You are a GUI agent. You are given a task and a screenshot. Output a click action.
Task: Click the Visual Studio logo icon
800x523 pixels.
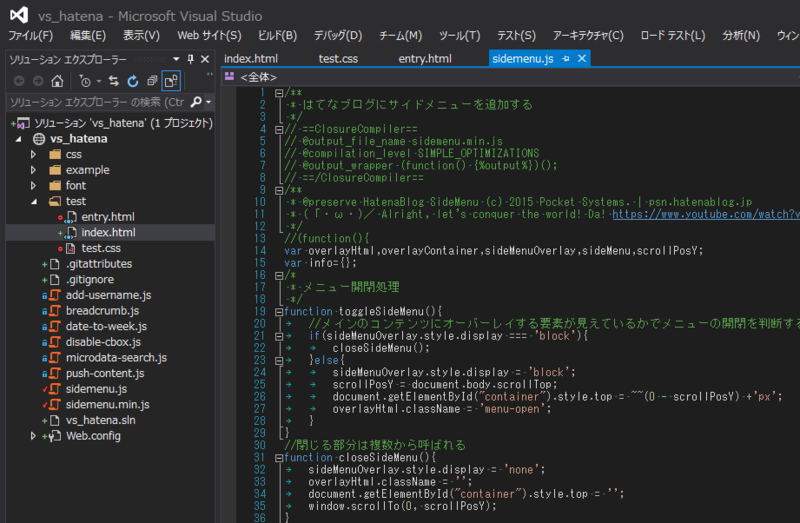pyautogui.click(x=19, y=15)
